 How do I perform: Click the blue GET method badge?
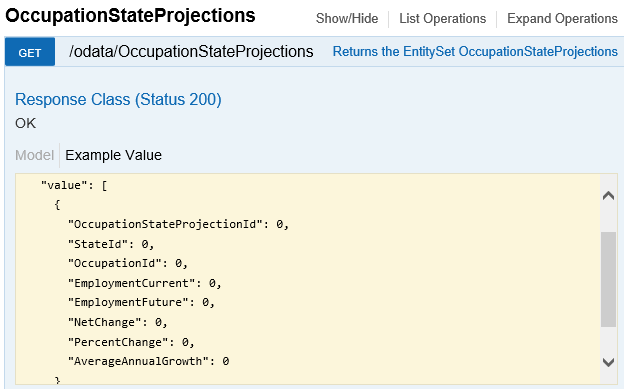tap(30, 52)
